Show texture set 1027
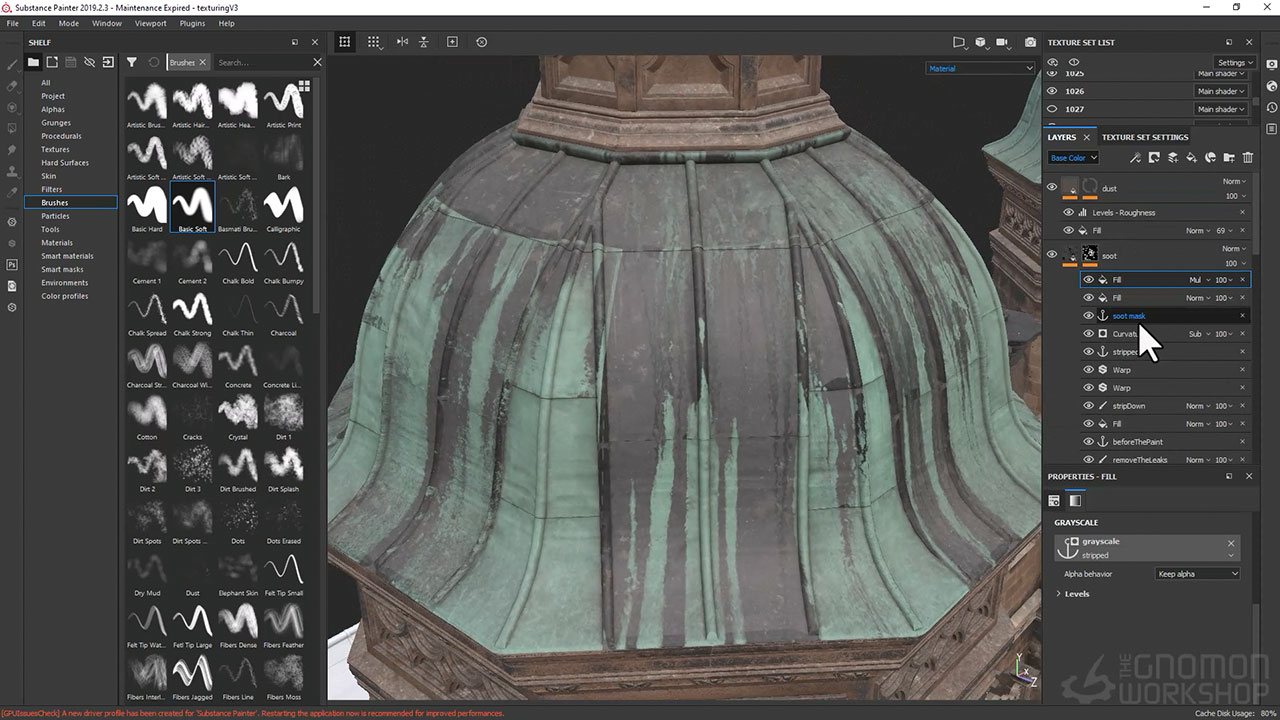The image size is (1280, 720). point(1051,109)
